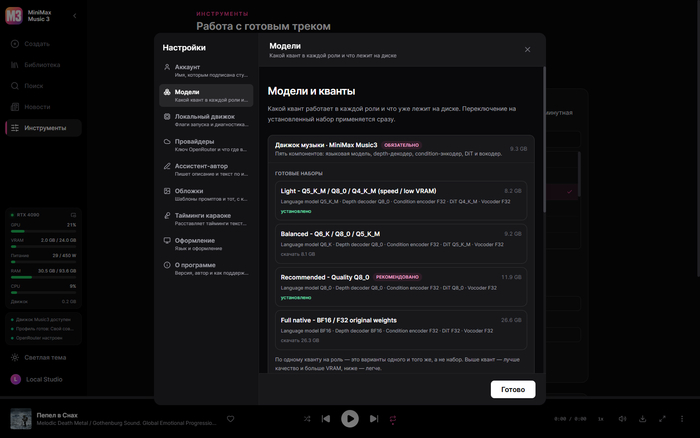The height and width of the screenshot is (438, 700).
Task: Click the Аккаунт person icon
Action: coord(167,67)
